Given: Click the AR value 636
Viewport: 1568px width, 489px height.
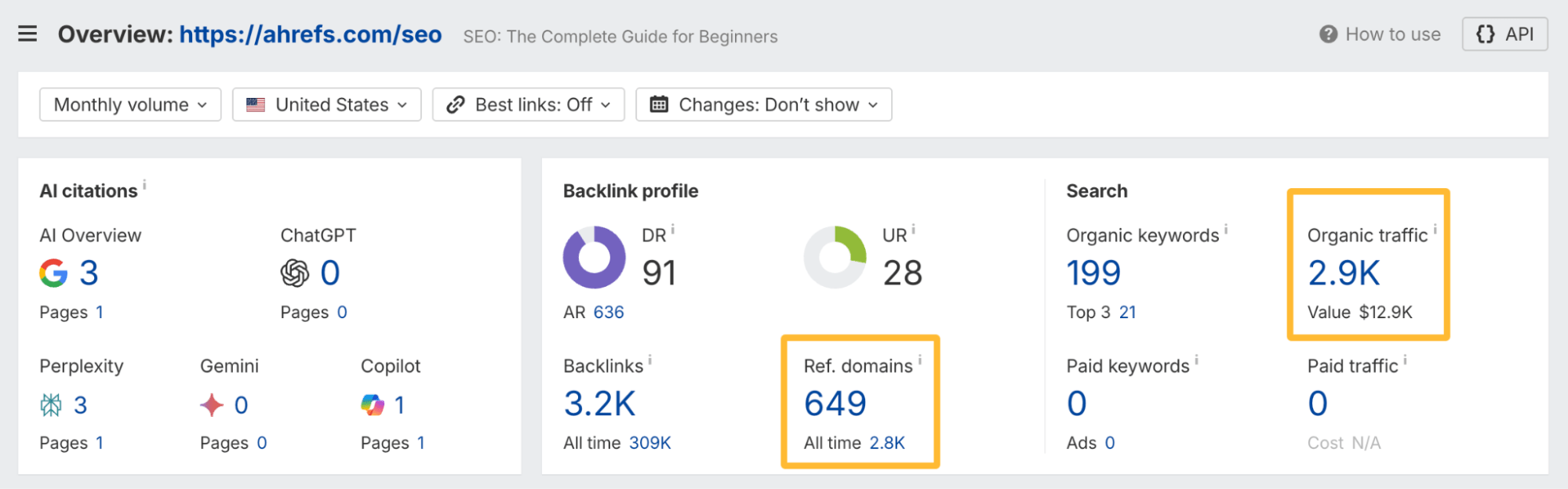Looking at the screenshot, I should tap(609, 312).
